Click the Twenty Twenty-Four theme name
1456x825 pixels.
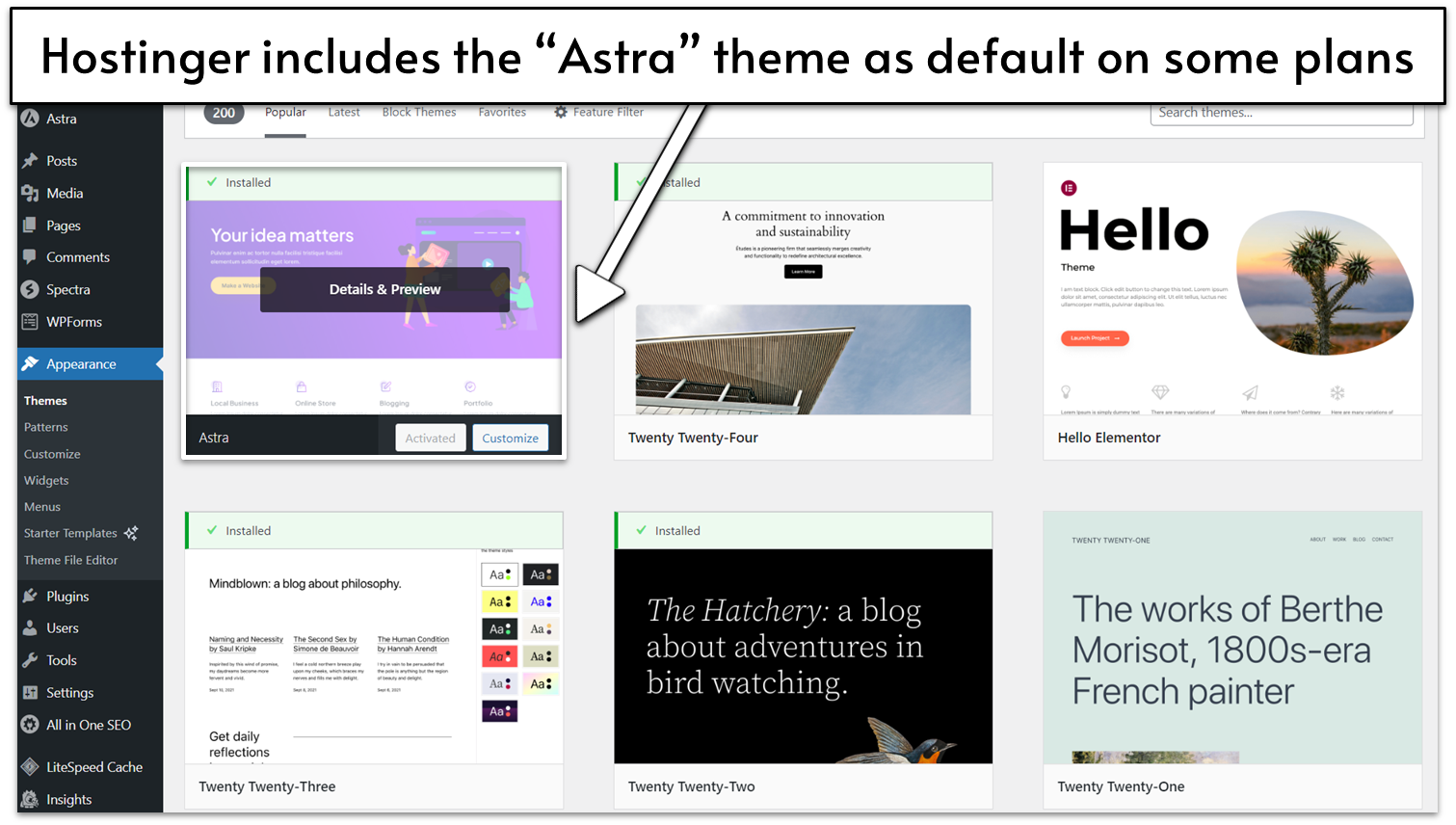point(693,438)
